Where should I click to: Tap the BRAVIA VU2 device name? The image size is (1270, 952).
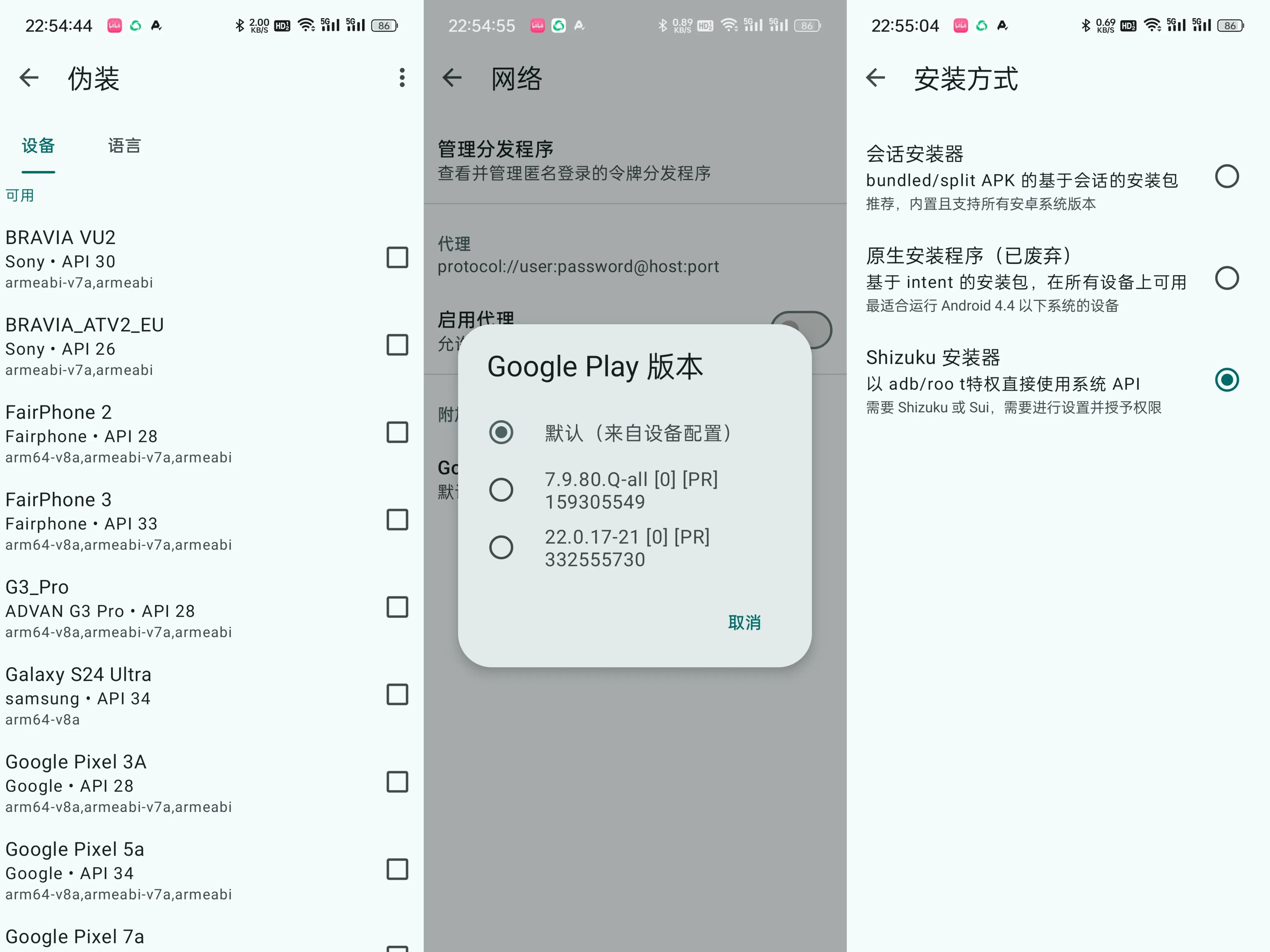pos(60,238)
